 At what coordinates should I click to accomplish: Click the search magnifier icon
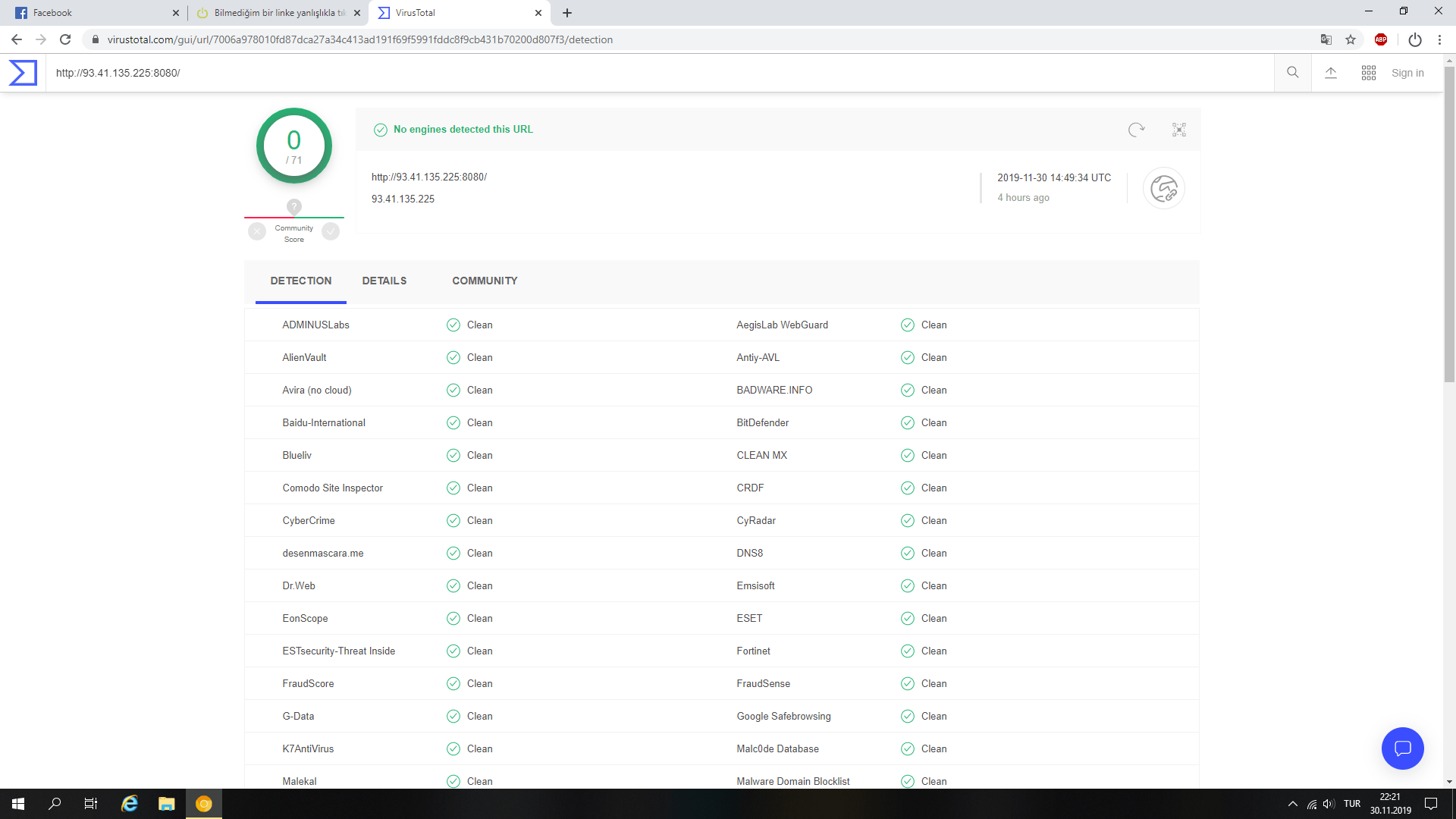click(1293, 73)
